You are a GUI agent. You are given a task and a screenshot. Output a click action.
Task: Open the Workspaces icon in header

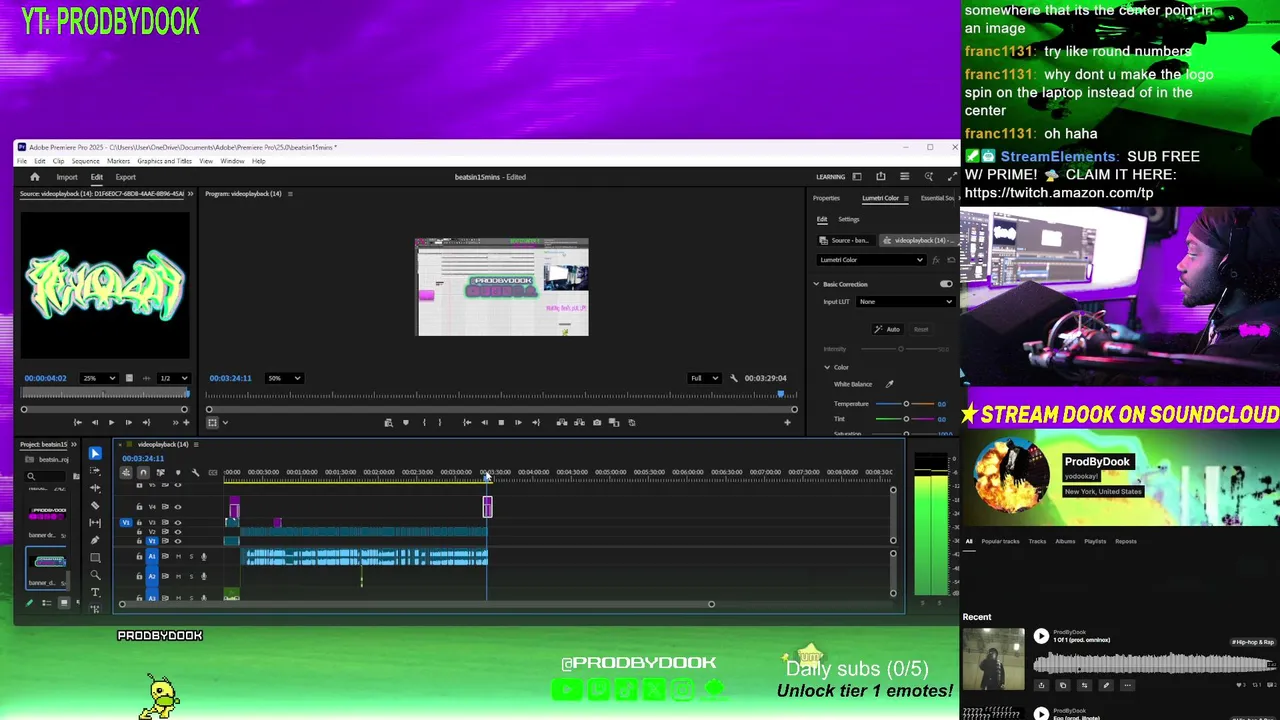point(857,177)
